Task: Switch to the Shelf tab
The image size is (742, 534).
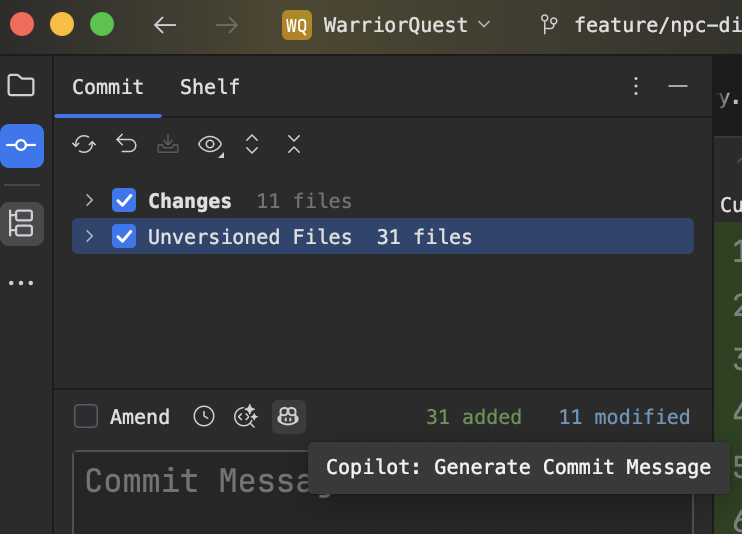Action: [209, 87]
